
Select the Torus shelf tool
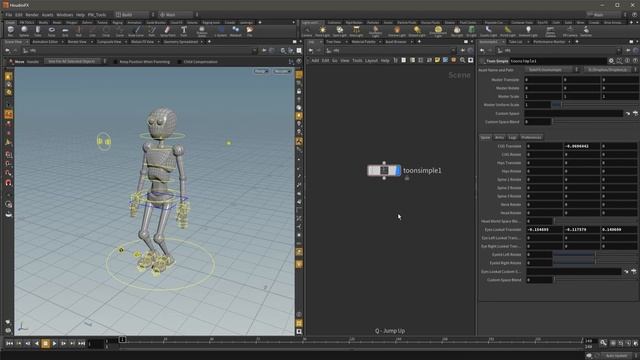click(x=51, y=31)
